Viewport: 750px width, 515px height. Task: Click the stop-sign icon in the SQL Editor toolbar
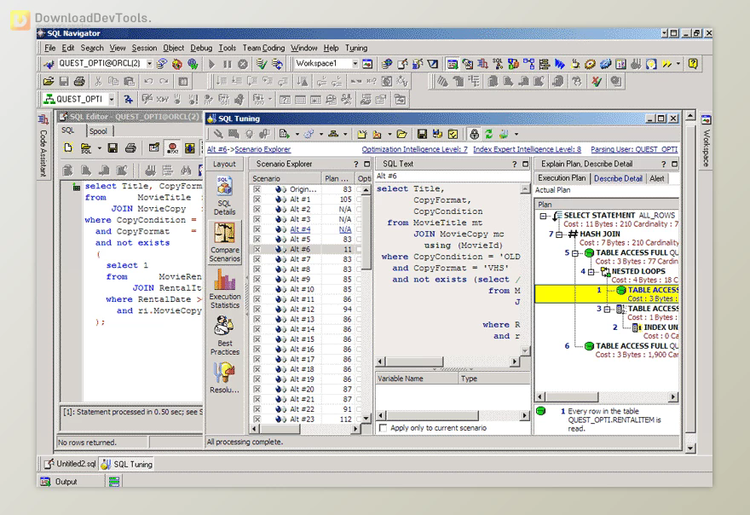(x=172, y=148)
